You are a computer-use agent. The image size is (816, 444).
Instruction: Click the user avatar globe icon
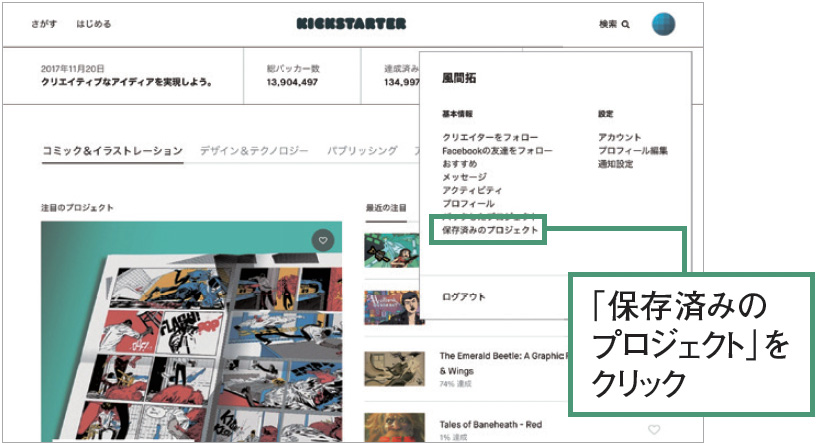click(664, 24)
